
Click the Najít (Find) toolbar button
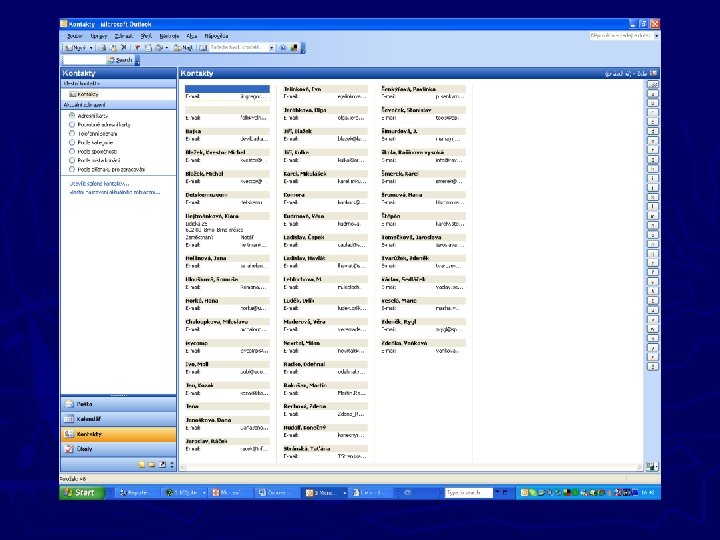click(x=183, y=48)
